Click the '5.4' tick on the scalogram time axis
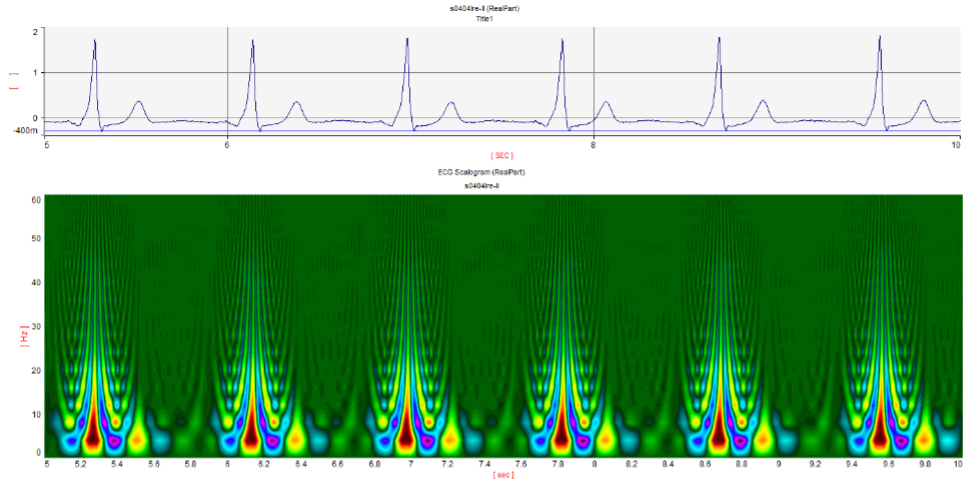Image resolution: width=964 pixels, height=484 pixels. pos(118,466)
